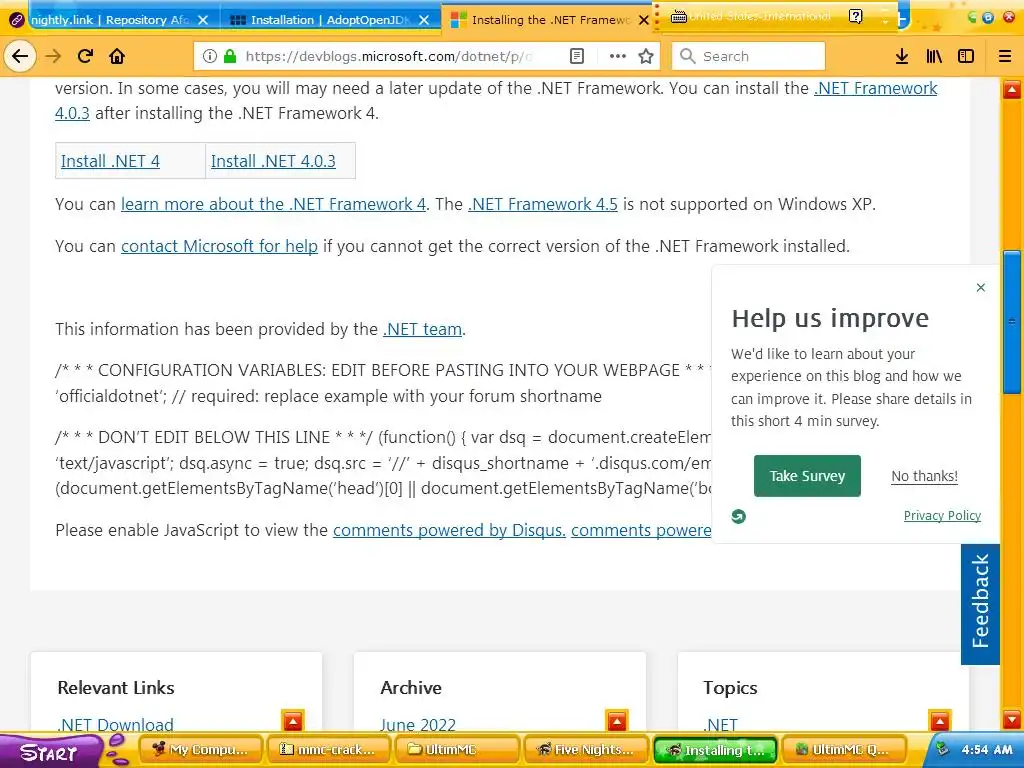Close the nightly.link tab
This screenshot has width=1024, height=768.
point(203,20)
